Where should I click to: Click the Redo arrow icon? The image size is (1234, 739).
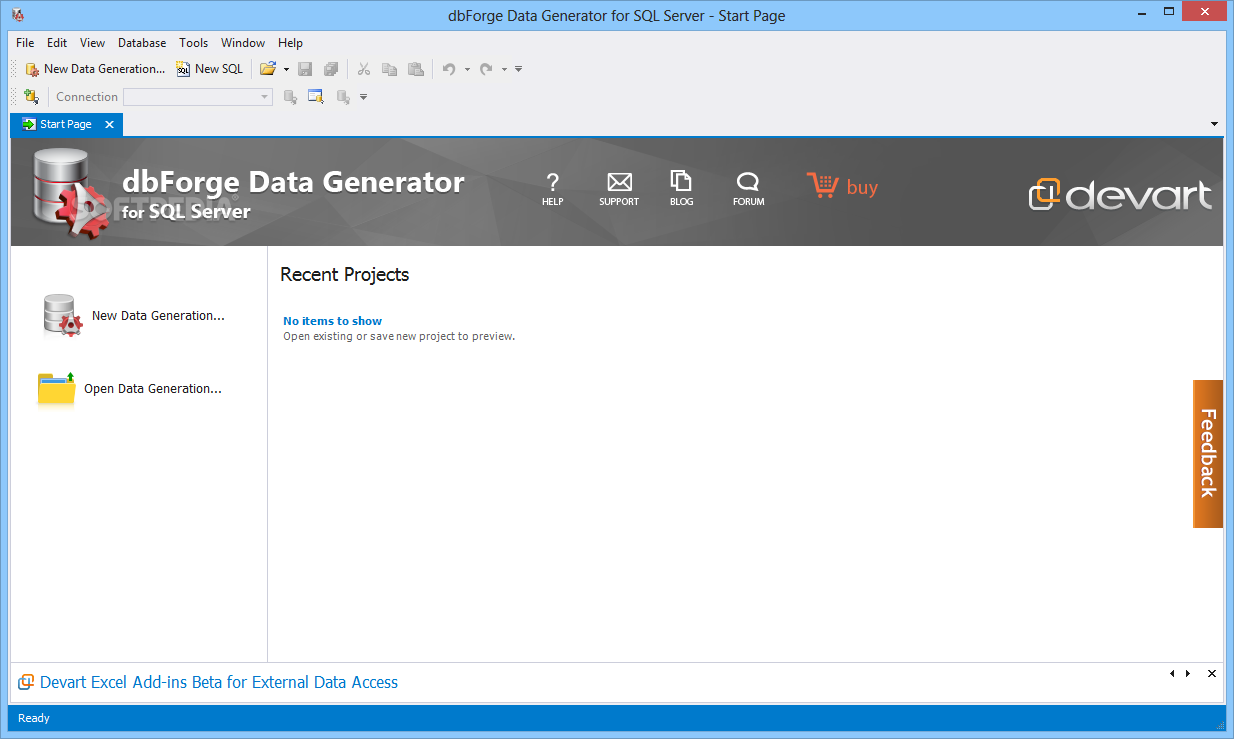pos(486,69)
